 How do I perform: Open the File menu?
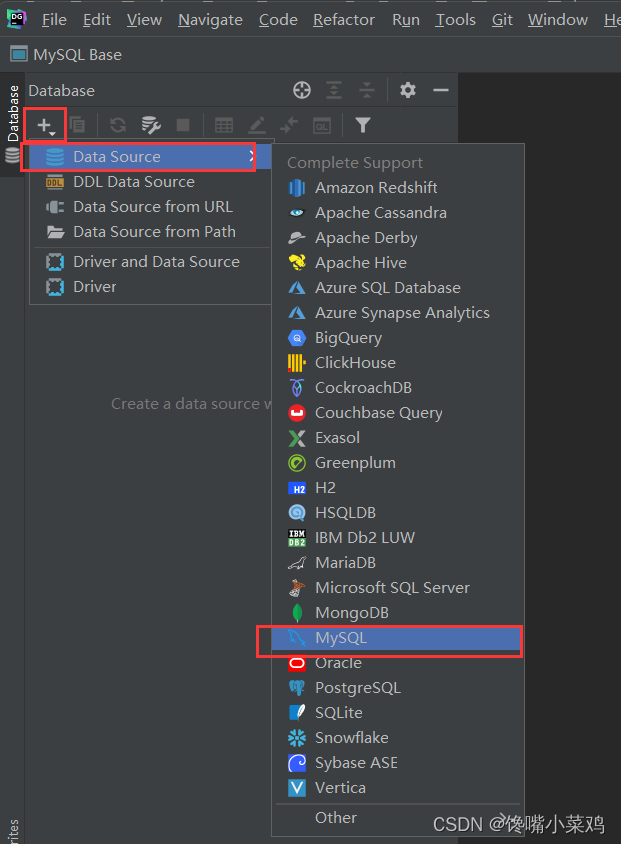click(x=54, y=20)
